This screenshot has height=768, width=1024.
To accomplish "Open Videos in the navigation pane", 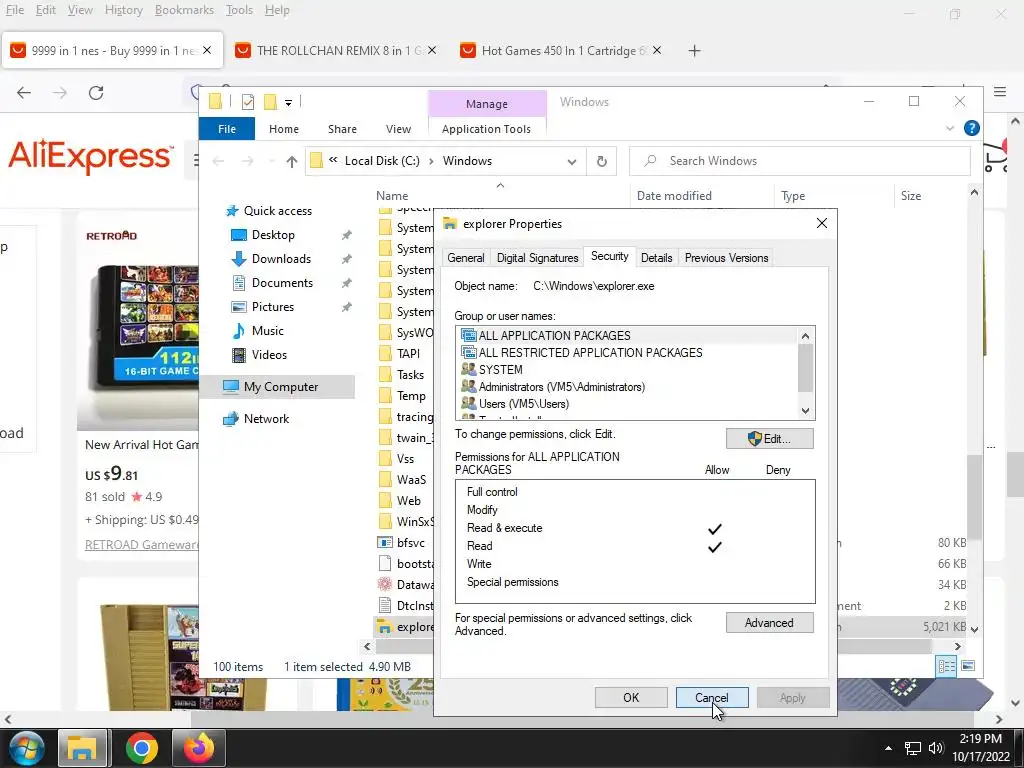I will pos(269,355).
